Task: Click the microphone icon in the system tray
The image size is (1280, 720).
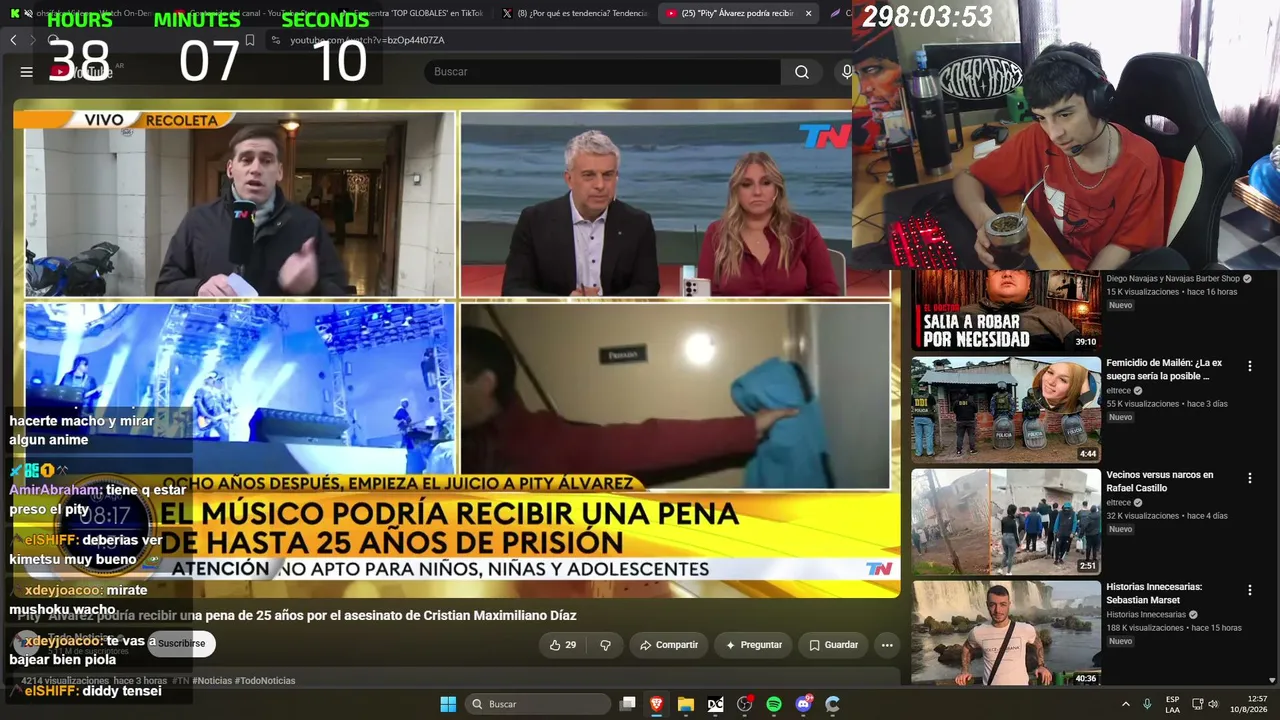Action: 1147,704
